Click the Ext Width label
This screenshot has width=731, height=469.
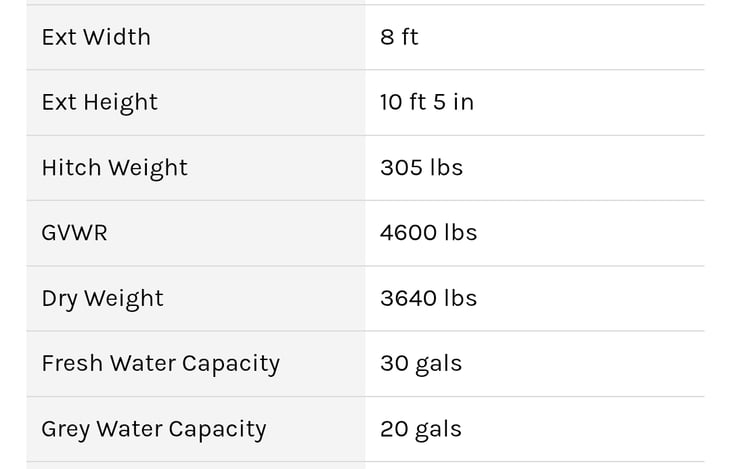click(x=96, y=37)
